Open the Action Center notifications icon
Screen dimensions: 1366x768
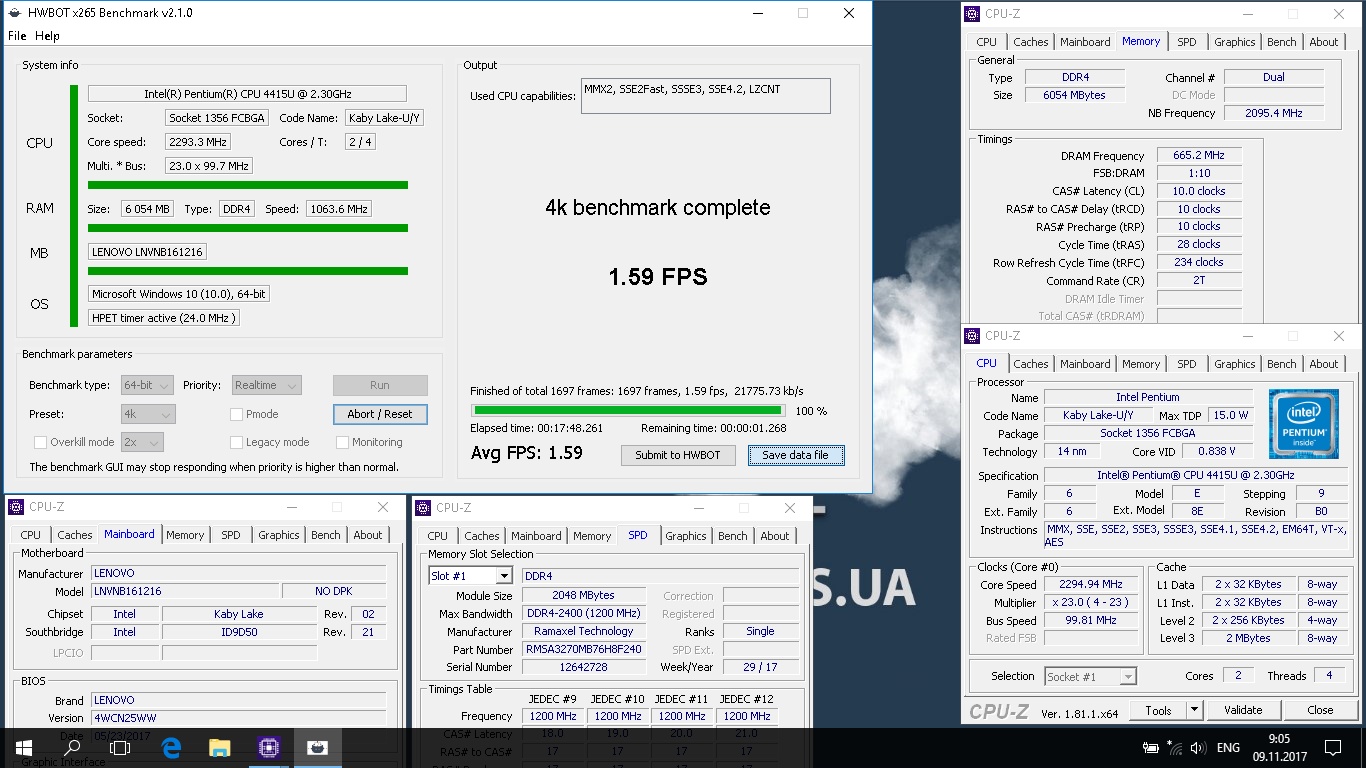coord(1332,747)
